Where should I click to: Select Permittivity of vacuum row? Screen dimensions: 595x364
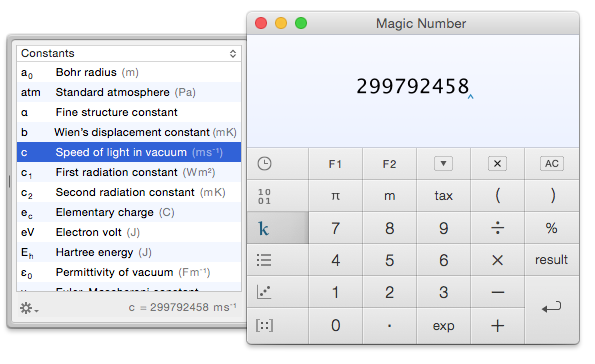coord(129,272)
